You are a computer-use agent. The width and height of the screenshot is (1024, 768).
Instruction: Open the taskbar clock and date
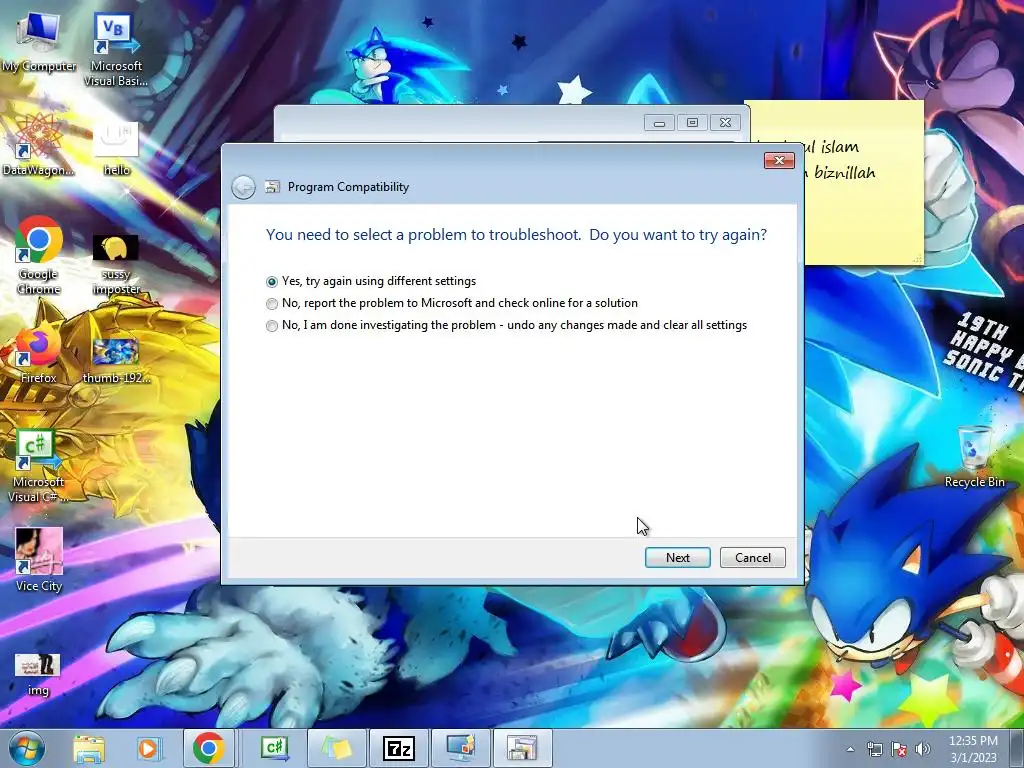pos(973,749)
